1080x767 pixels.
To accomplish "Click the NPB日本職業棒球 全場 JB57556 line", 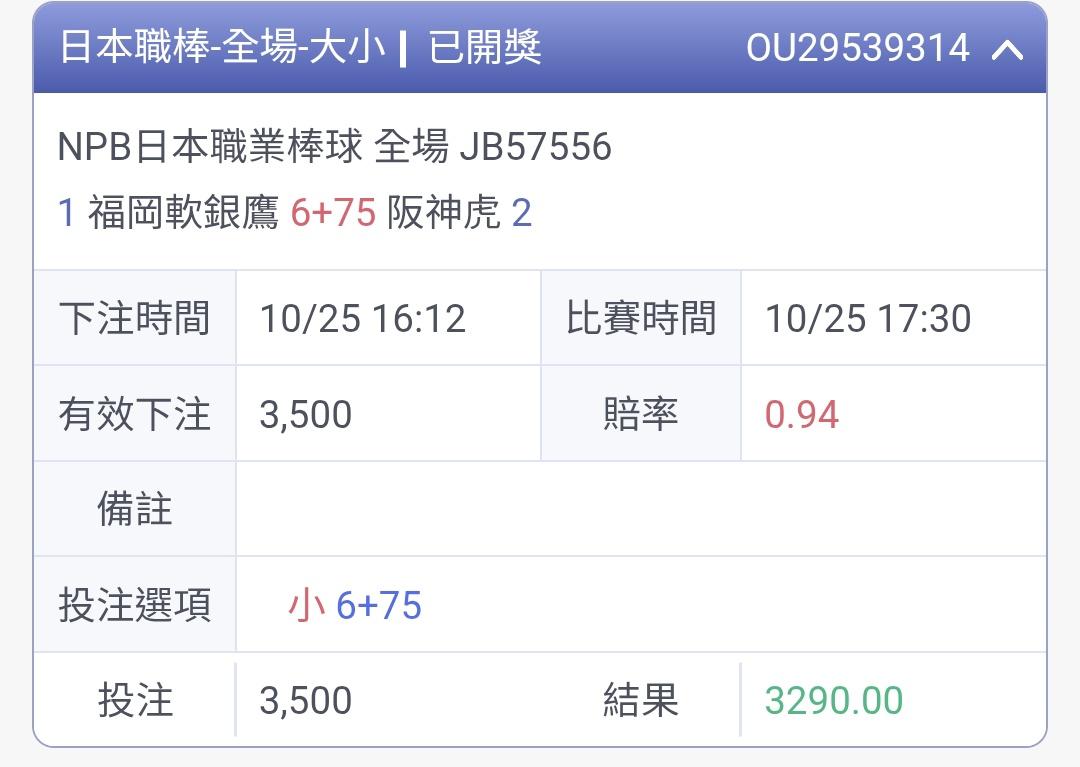I will click(x=334, y=147).
